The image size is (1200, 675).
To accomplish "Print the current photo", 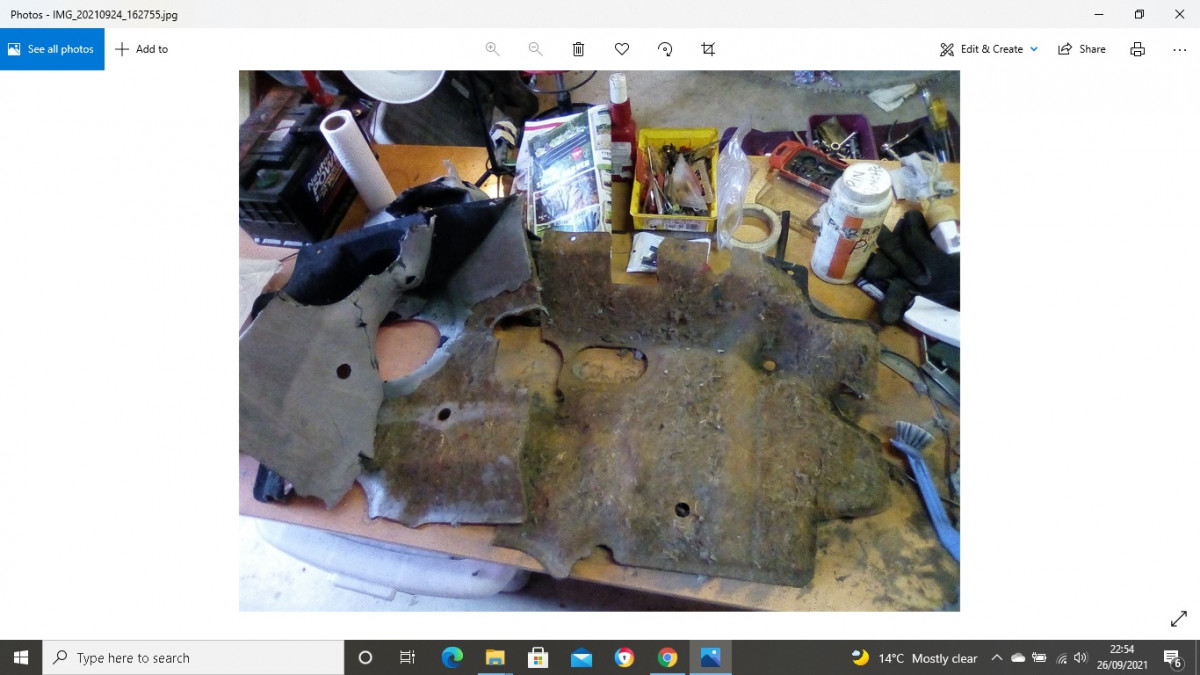I will (x=1137, y=48).
